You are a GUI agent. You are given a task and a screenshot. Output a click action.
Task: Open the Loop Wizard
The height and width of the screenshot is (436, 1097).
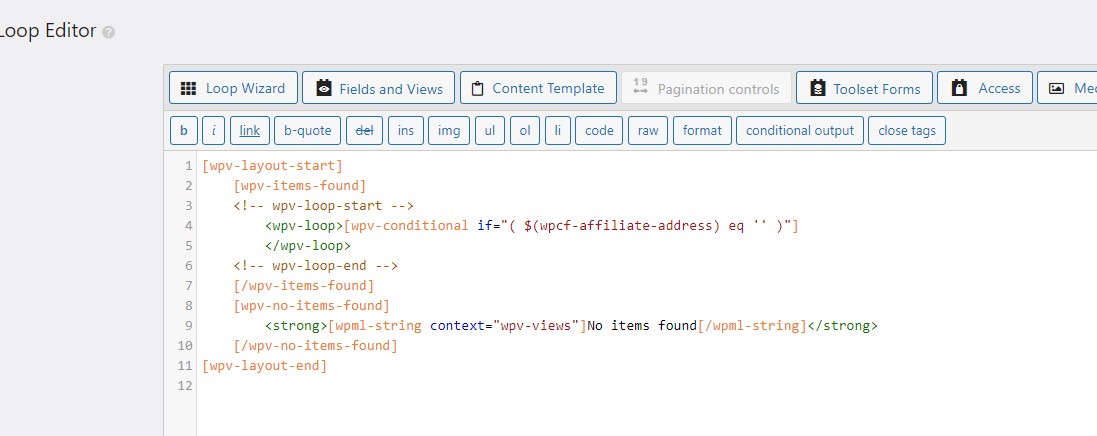pos(233,88)
